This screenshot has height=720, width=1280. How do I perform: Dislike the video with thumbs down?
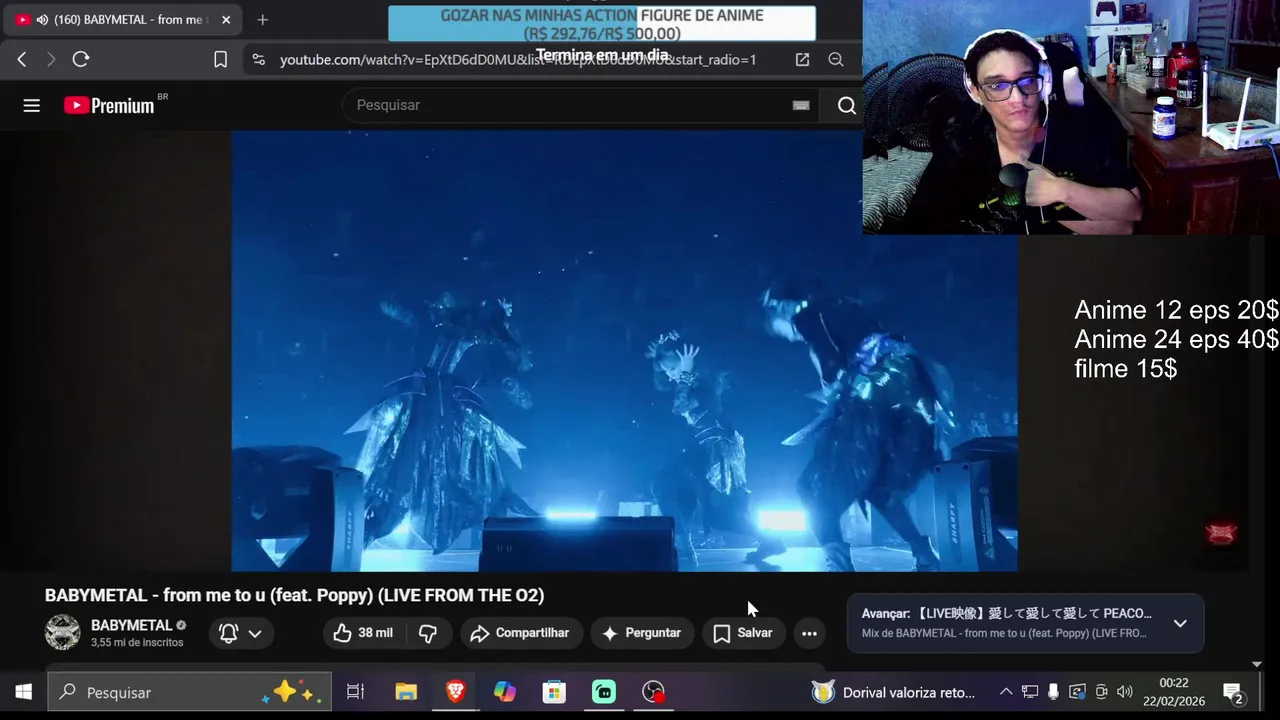click(x=428, y=633)
